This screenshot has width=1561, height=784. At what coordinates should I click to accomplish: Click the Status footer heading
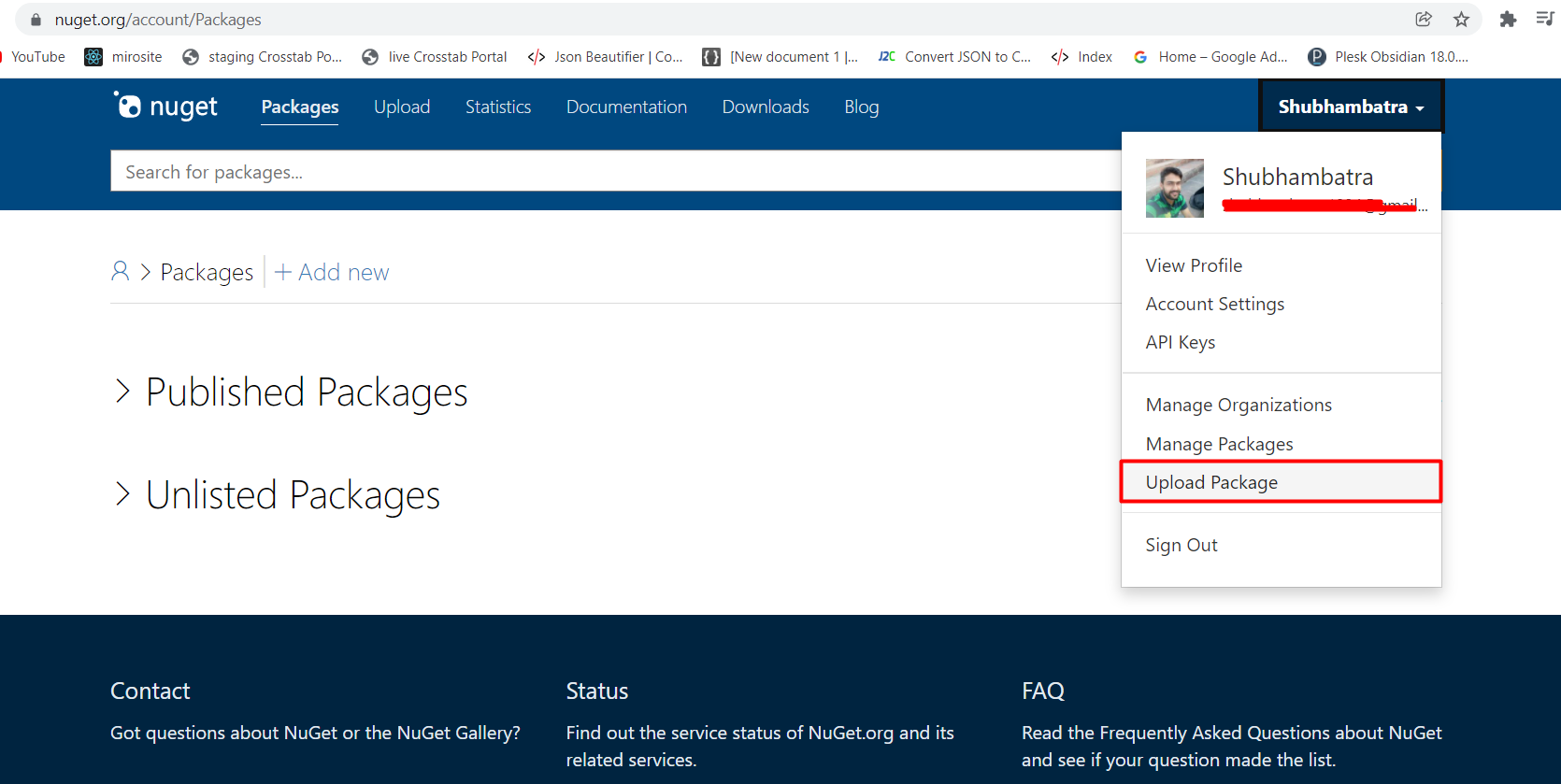tap(597, 691)
